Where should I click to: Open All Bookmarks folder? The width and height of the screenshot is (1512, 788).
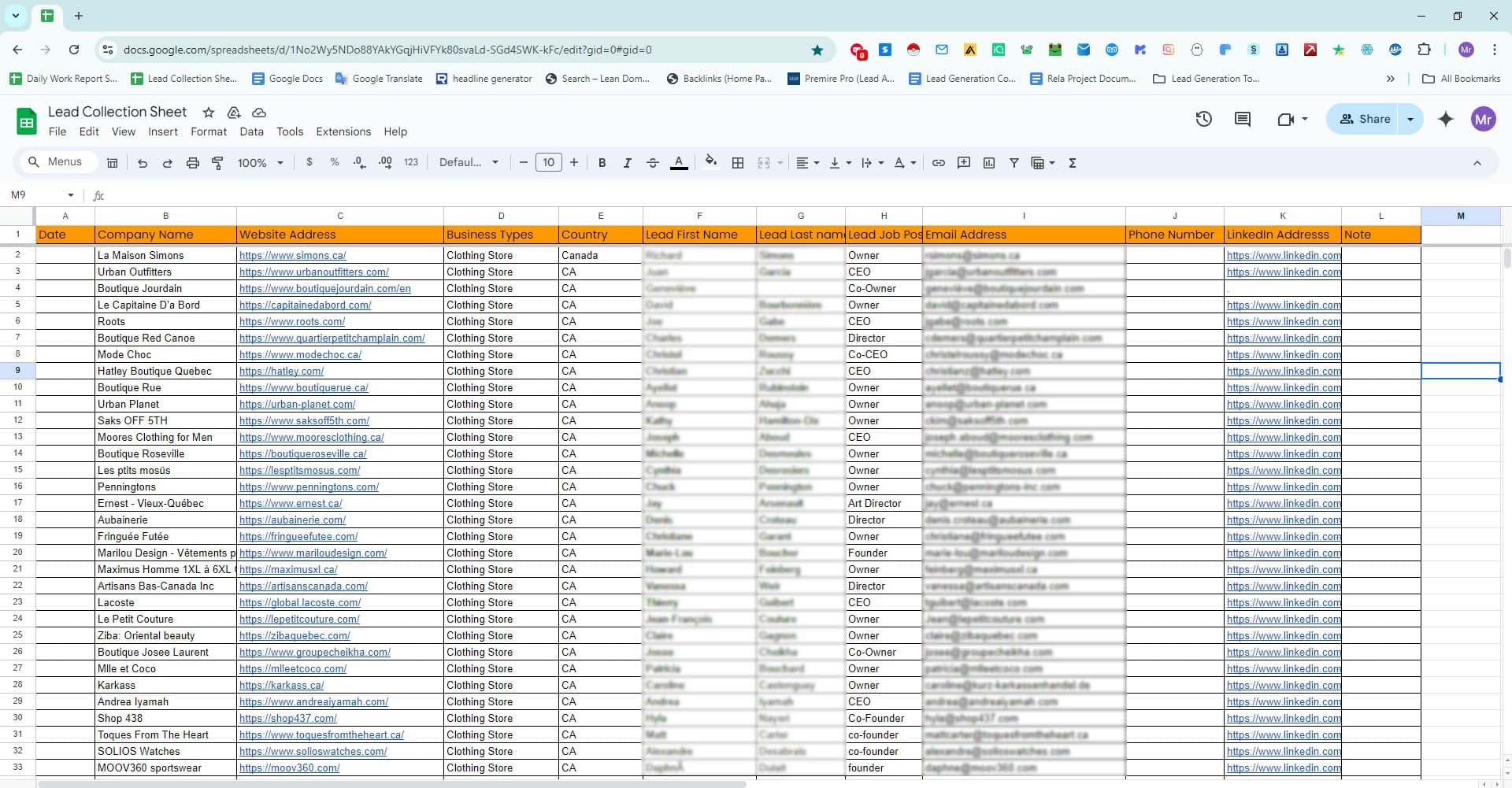point(1462,79)
